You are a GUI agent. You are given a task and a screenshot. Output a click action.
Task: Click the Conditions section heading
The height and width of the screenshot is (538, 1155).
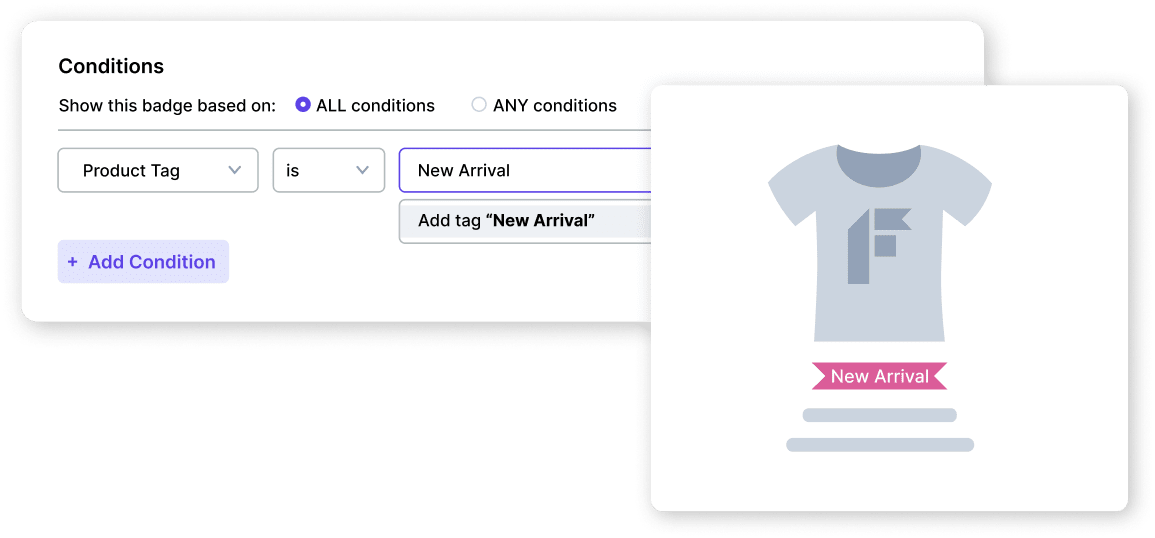[111, 67]
